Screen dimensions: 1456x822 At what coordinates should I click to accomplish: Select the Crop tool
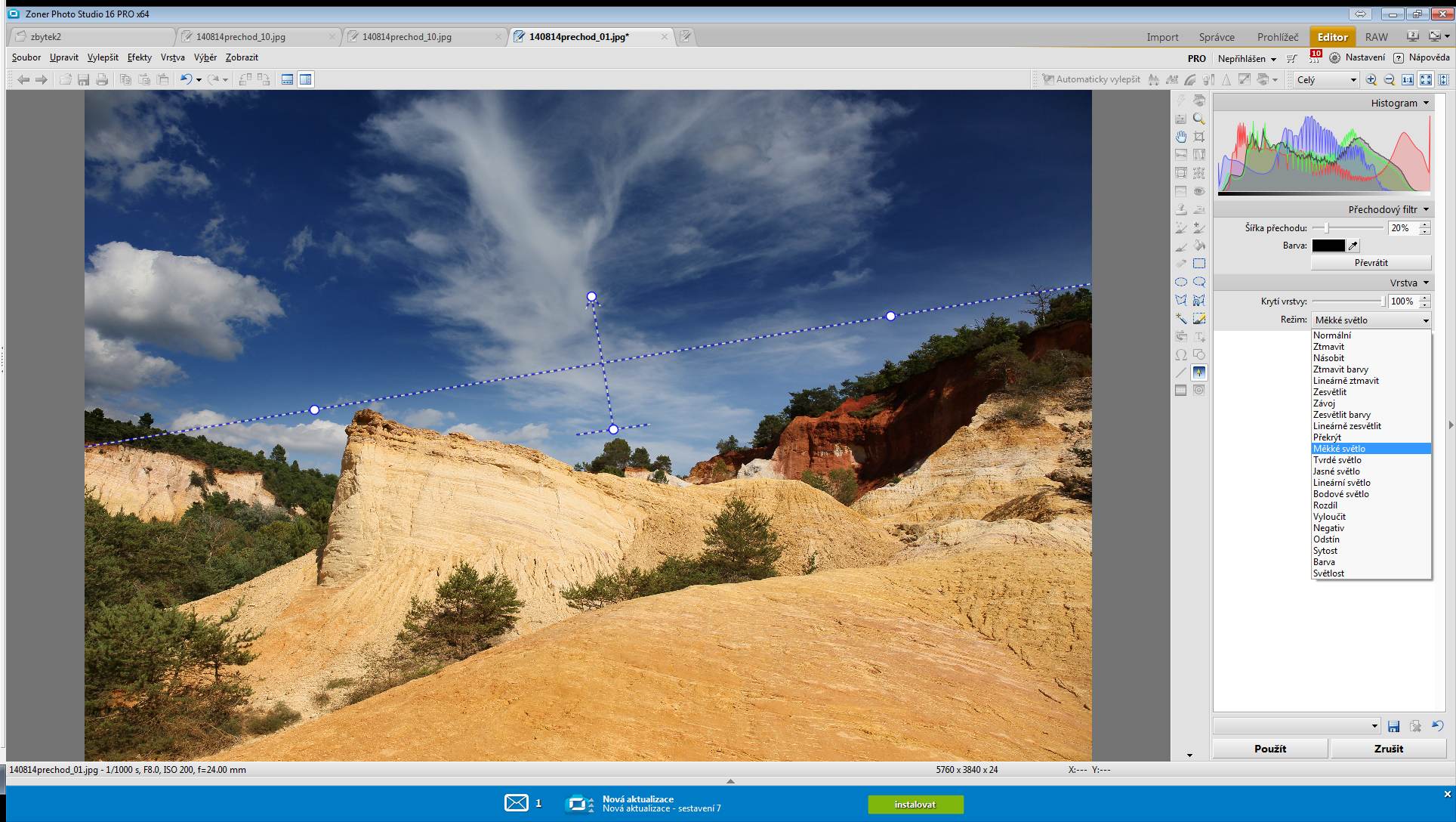[1198, 137]
